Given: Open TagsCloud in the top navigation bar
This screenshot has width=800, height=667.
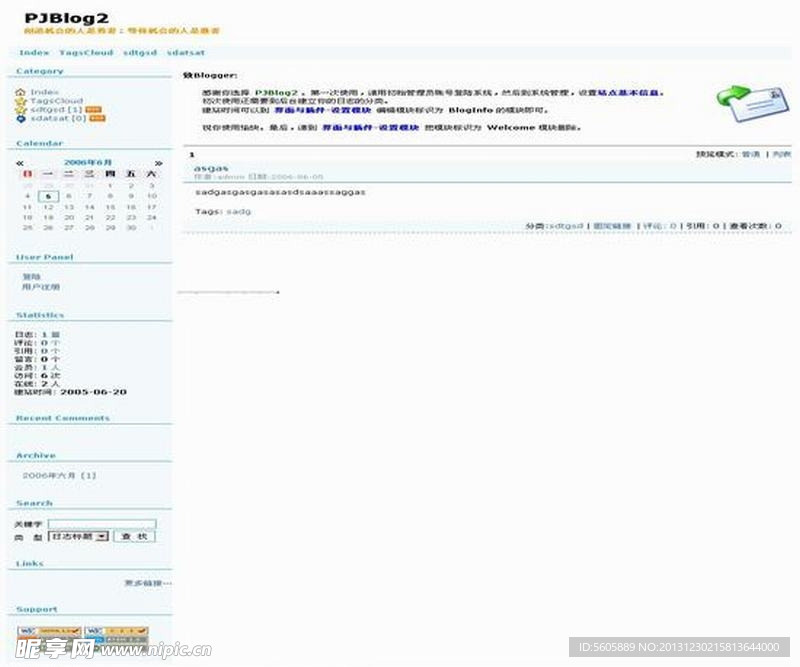Looking at the screenshot, I should pos(86,53).
